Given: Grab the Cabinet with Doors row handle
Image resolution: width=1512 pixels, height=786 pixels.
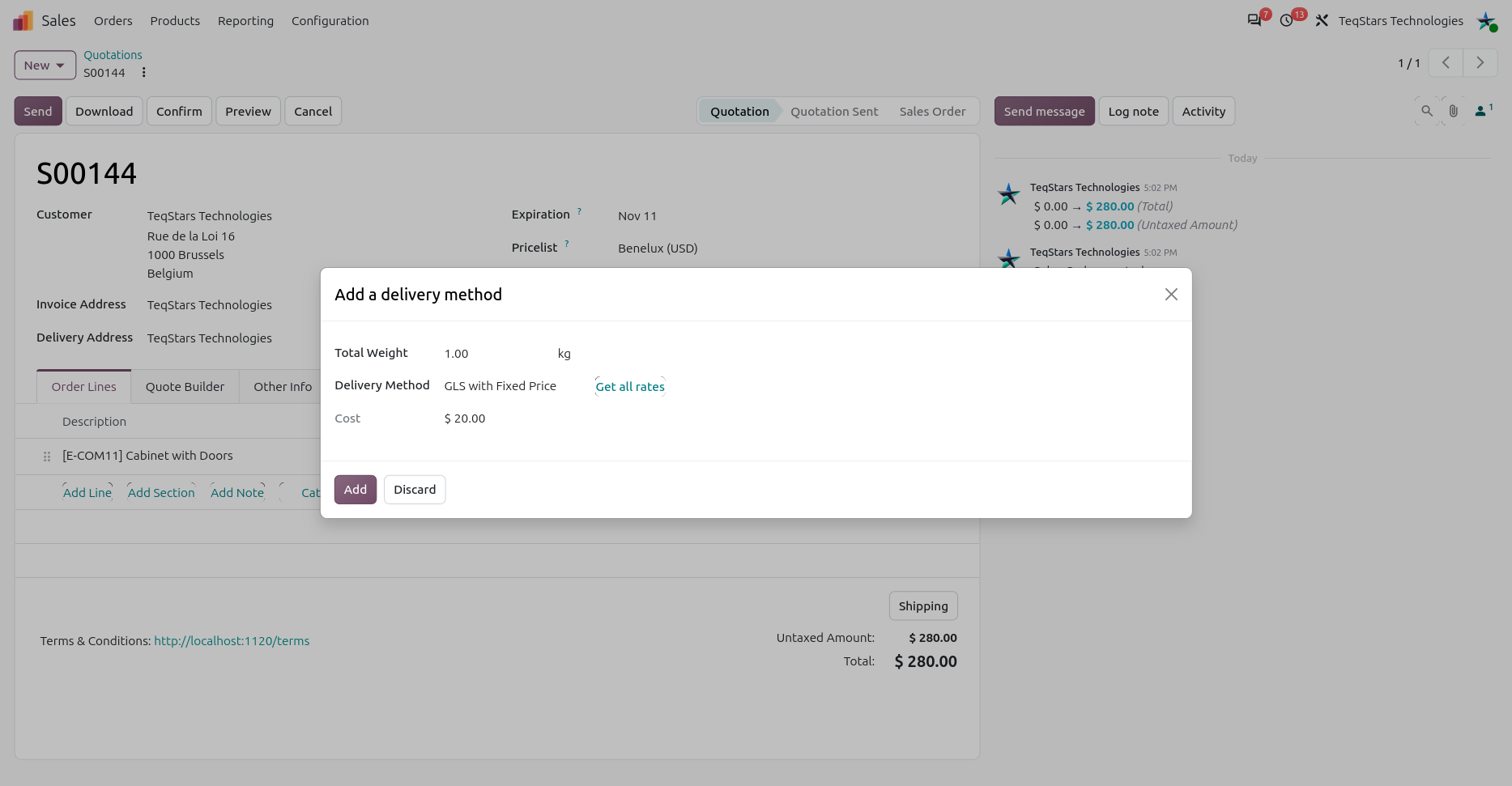Looking at the screenshot, I should pyautogui.click(x=47, y=457).
